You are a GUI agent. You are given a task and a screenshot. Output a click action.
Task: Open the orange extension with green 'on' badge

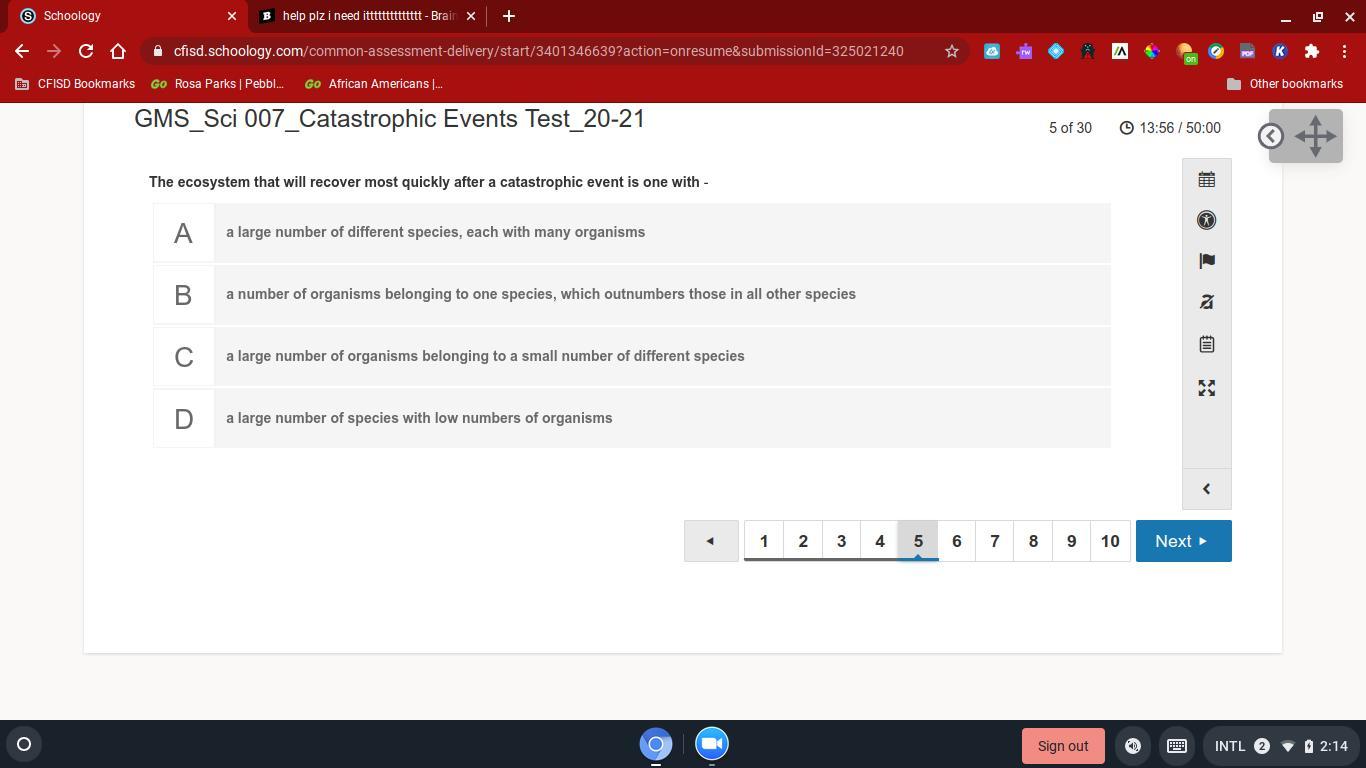coord(1186,53)
